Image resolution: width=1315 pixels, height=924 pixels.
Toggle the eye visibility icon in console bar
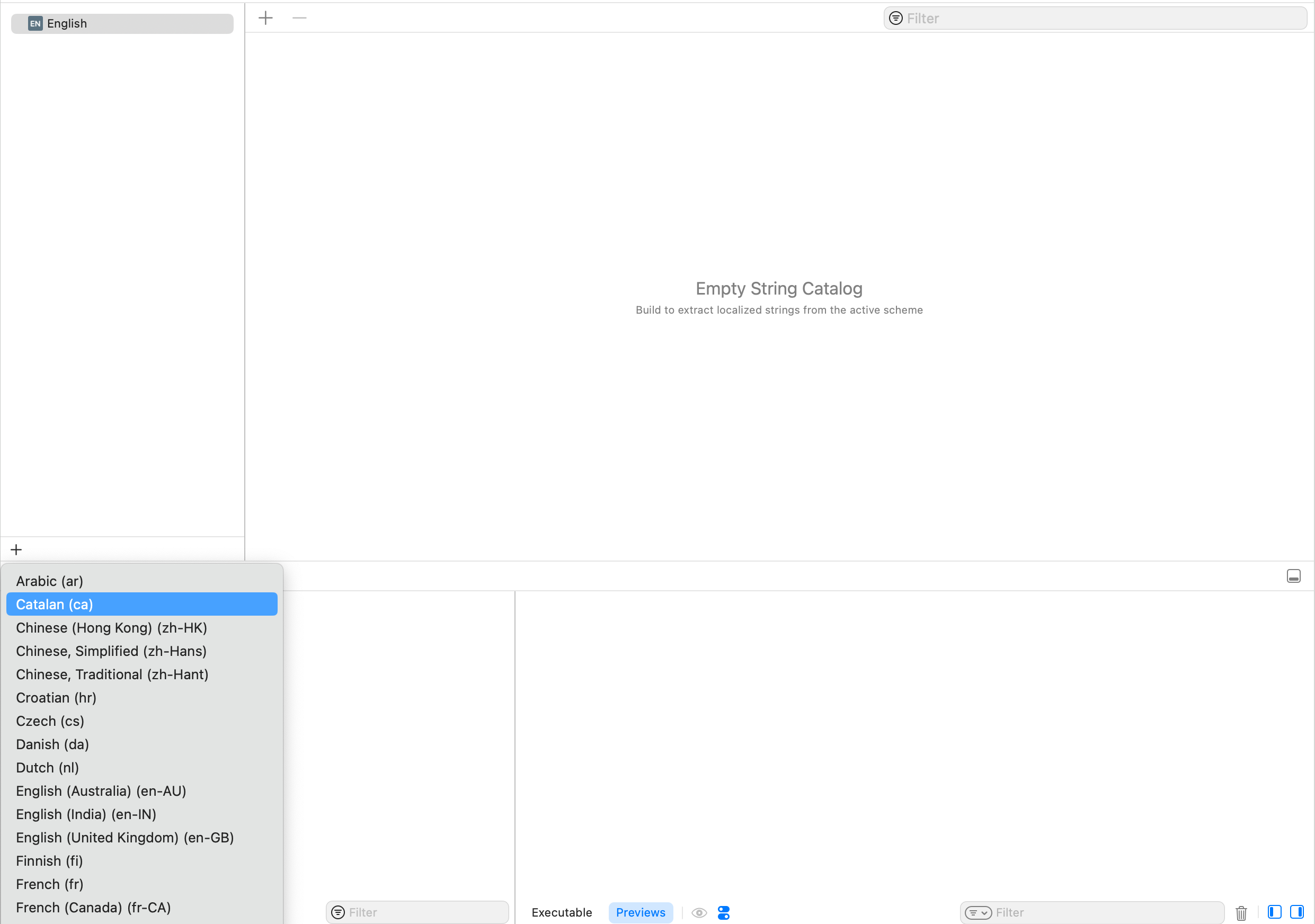699,912
